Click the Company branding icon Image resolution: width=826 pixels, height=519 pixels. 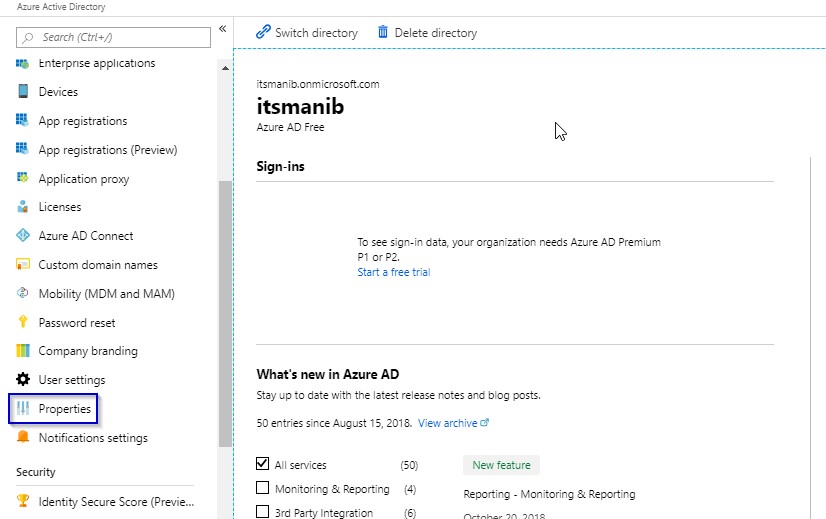23,350
